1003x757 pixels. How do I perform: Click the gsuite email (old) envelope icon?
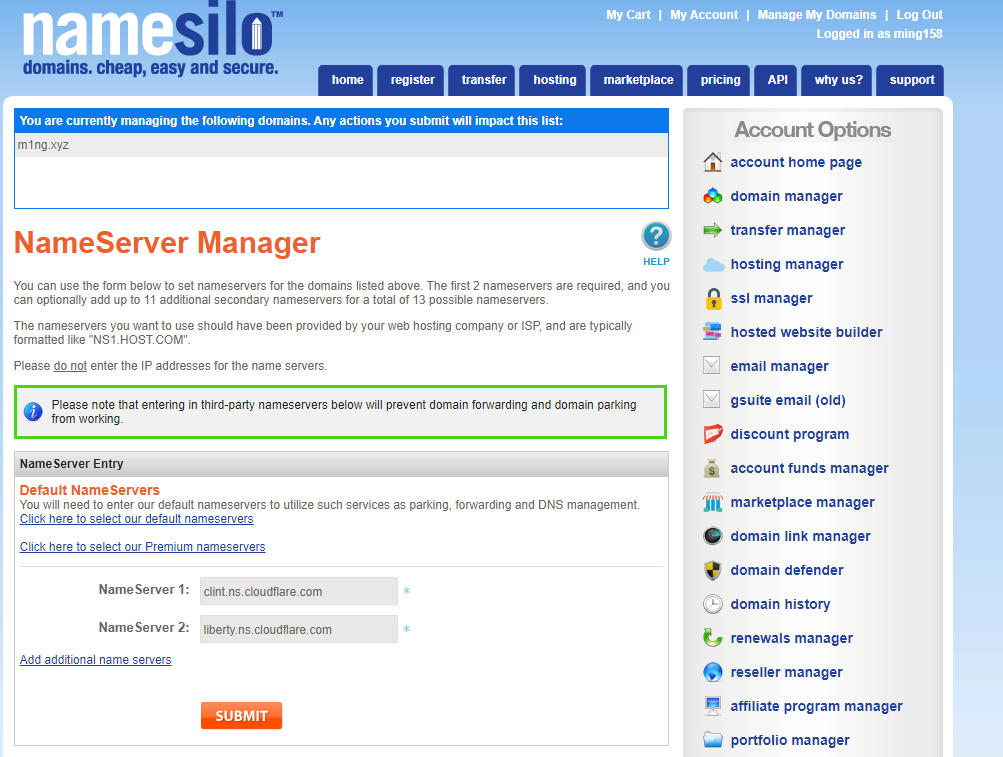pyautogui.click(x=711, y=399)
